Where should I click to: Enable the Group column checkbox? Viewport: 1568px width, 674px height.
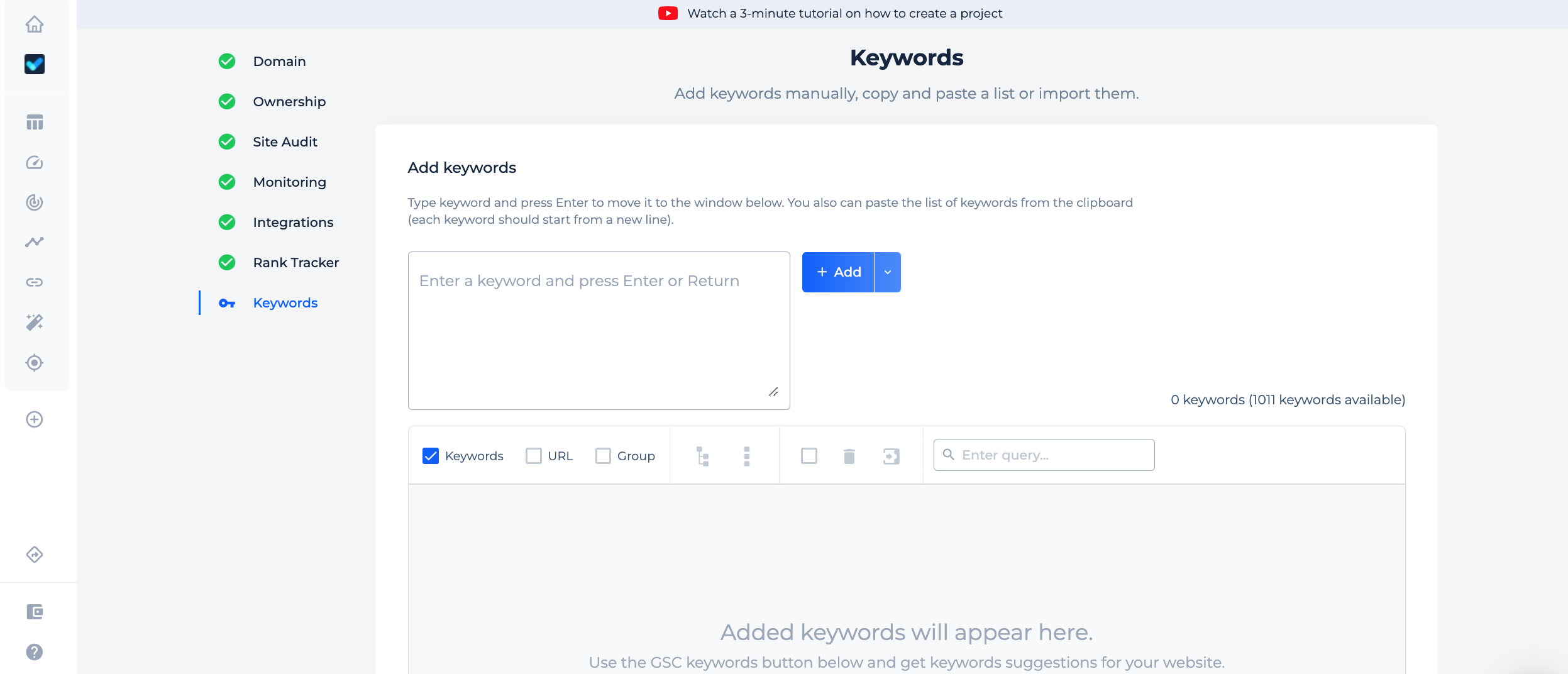[603, 456]
